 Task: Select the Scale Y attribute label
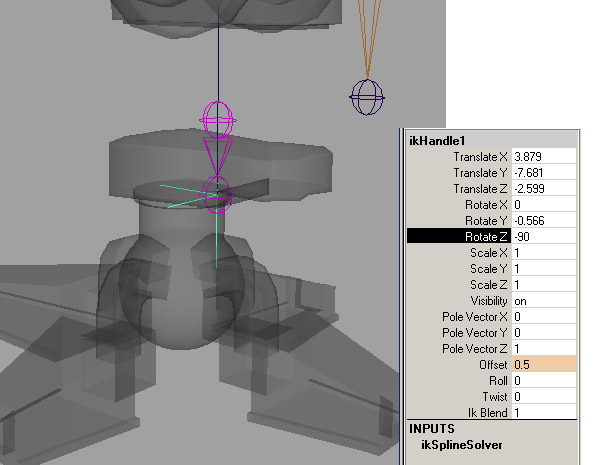pyautogui.click(x=489, y=269)
